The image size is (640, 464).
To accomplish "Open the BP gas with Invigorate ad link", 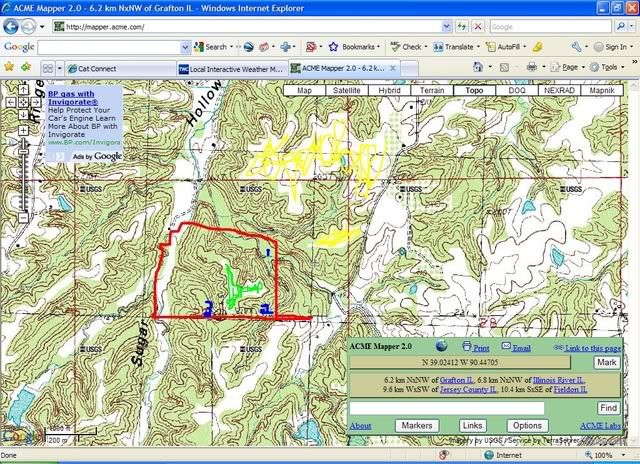I will [x=73, y=98].
